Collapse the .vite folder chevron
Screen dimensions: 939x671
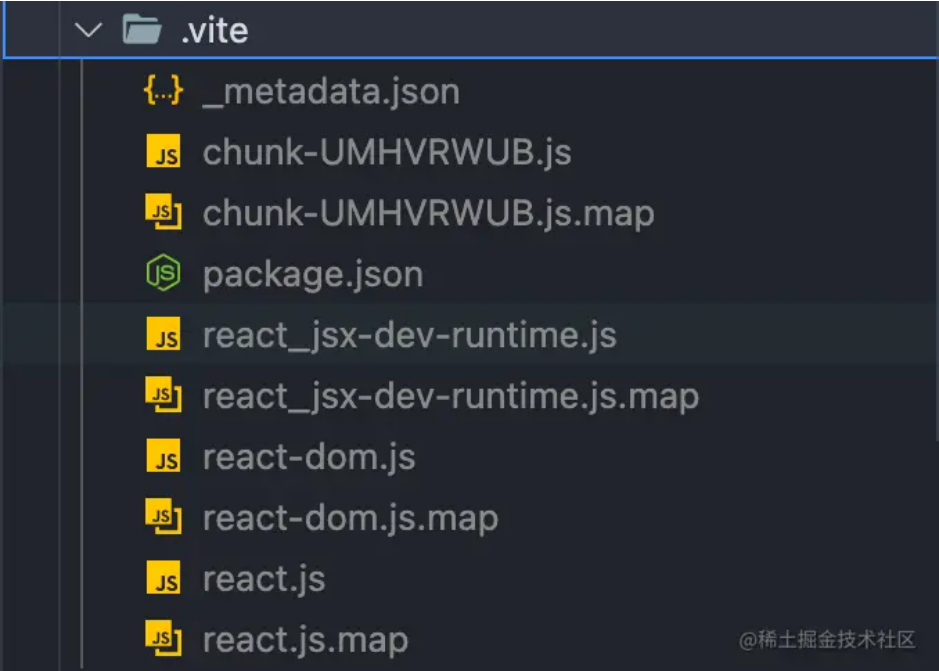pos(89,30)
